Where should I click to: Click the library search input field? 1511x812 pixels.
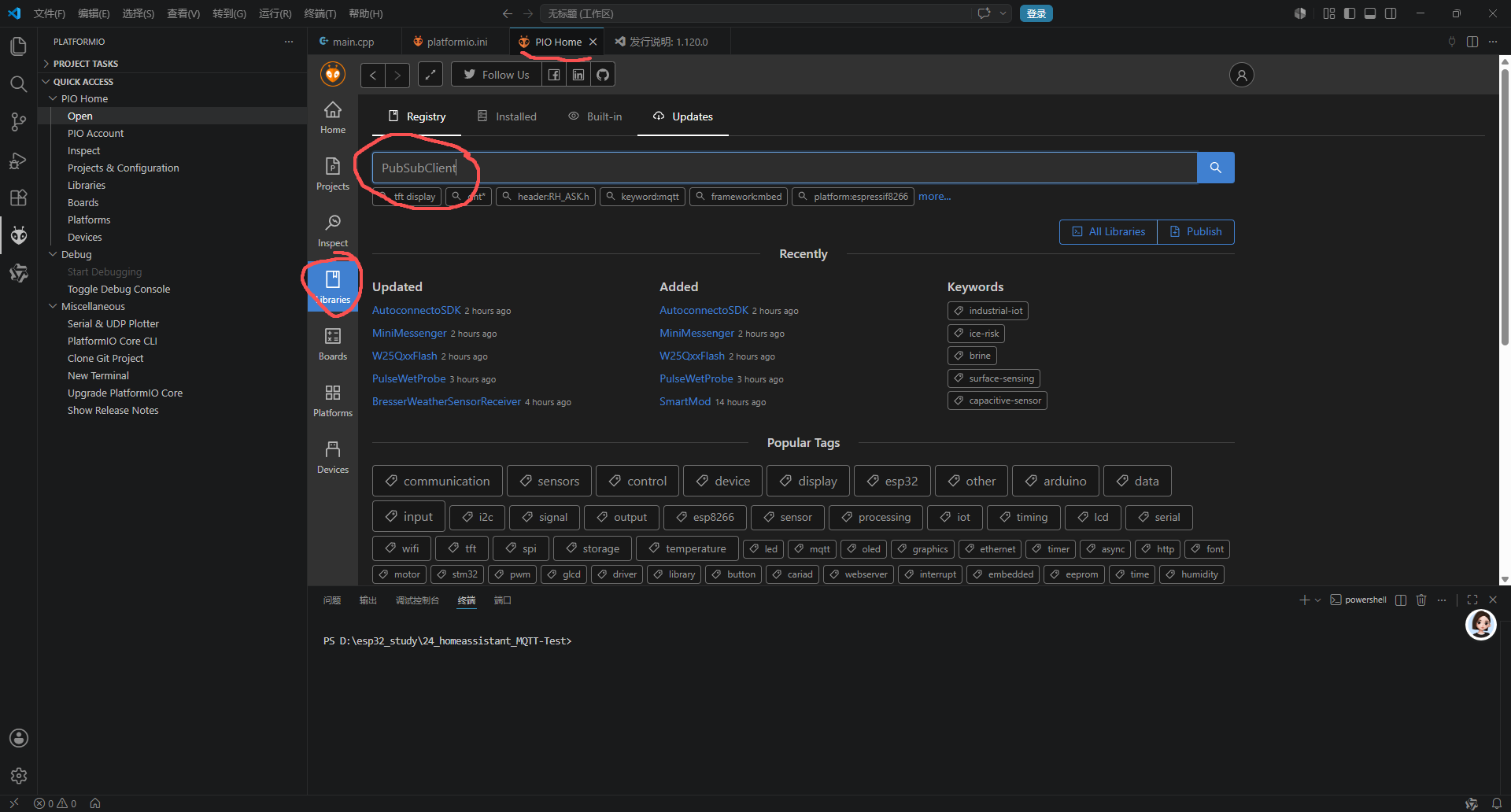pos(785,168)
